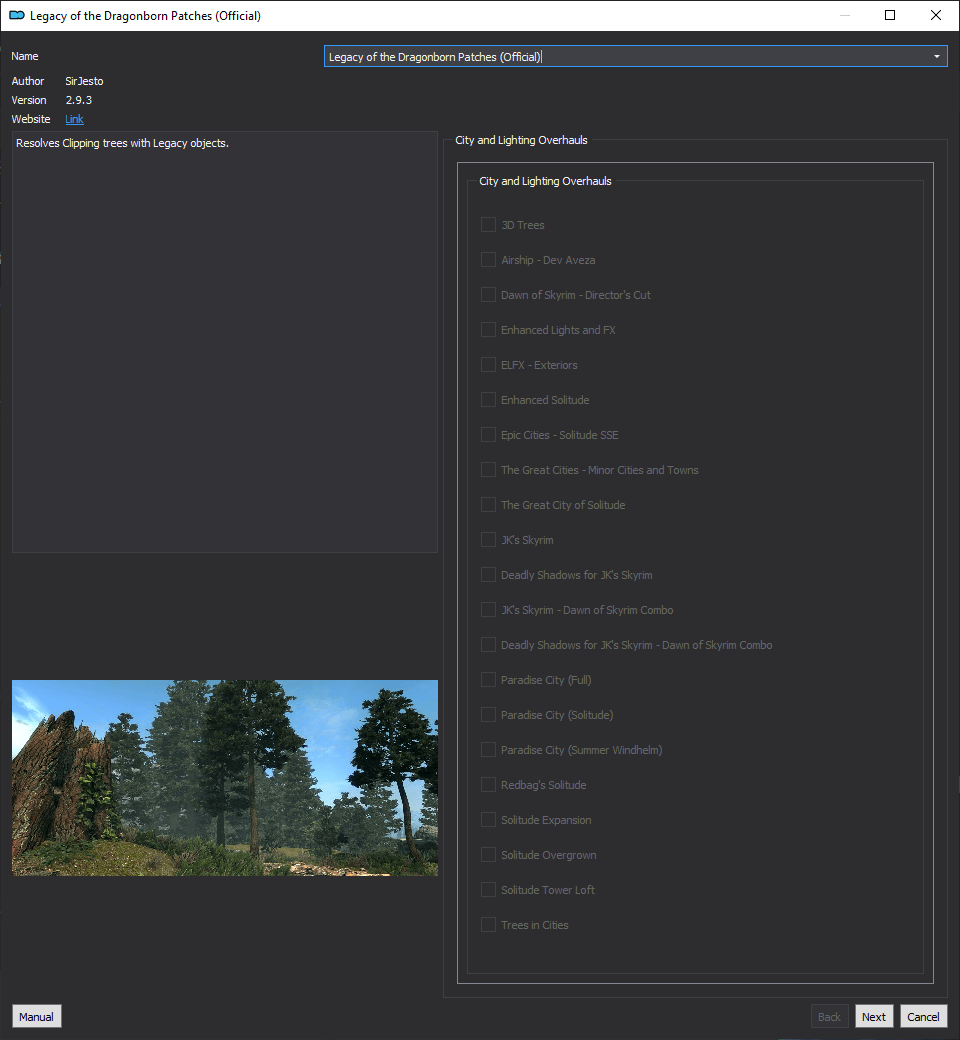Open the Website Link

click(74, 119)
